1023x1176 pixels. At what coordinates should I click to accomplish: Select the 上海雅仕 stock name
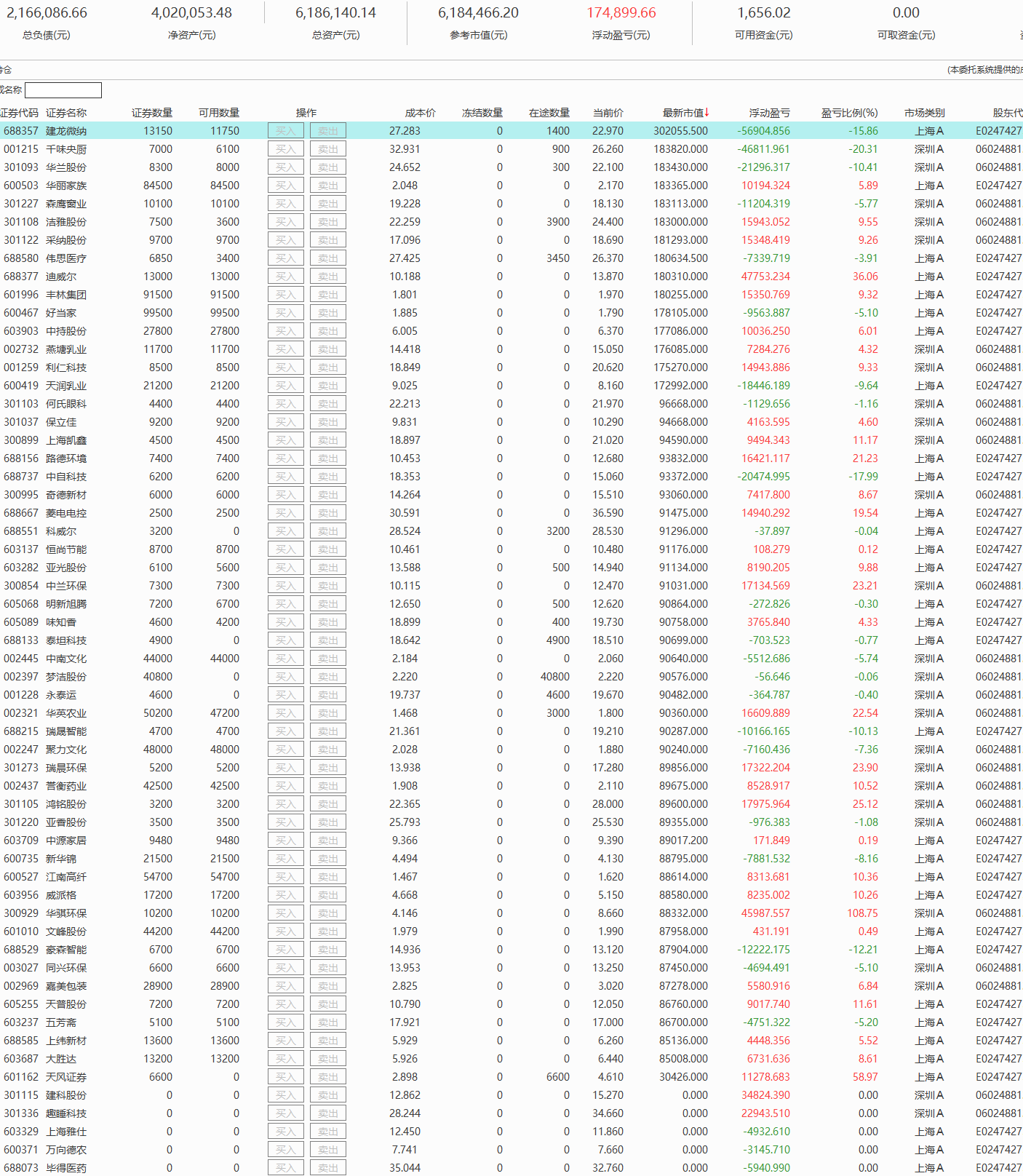pyautogui.click(x=66, y=1132)
